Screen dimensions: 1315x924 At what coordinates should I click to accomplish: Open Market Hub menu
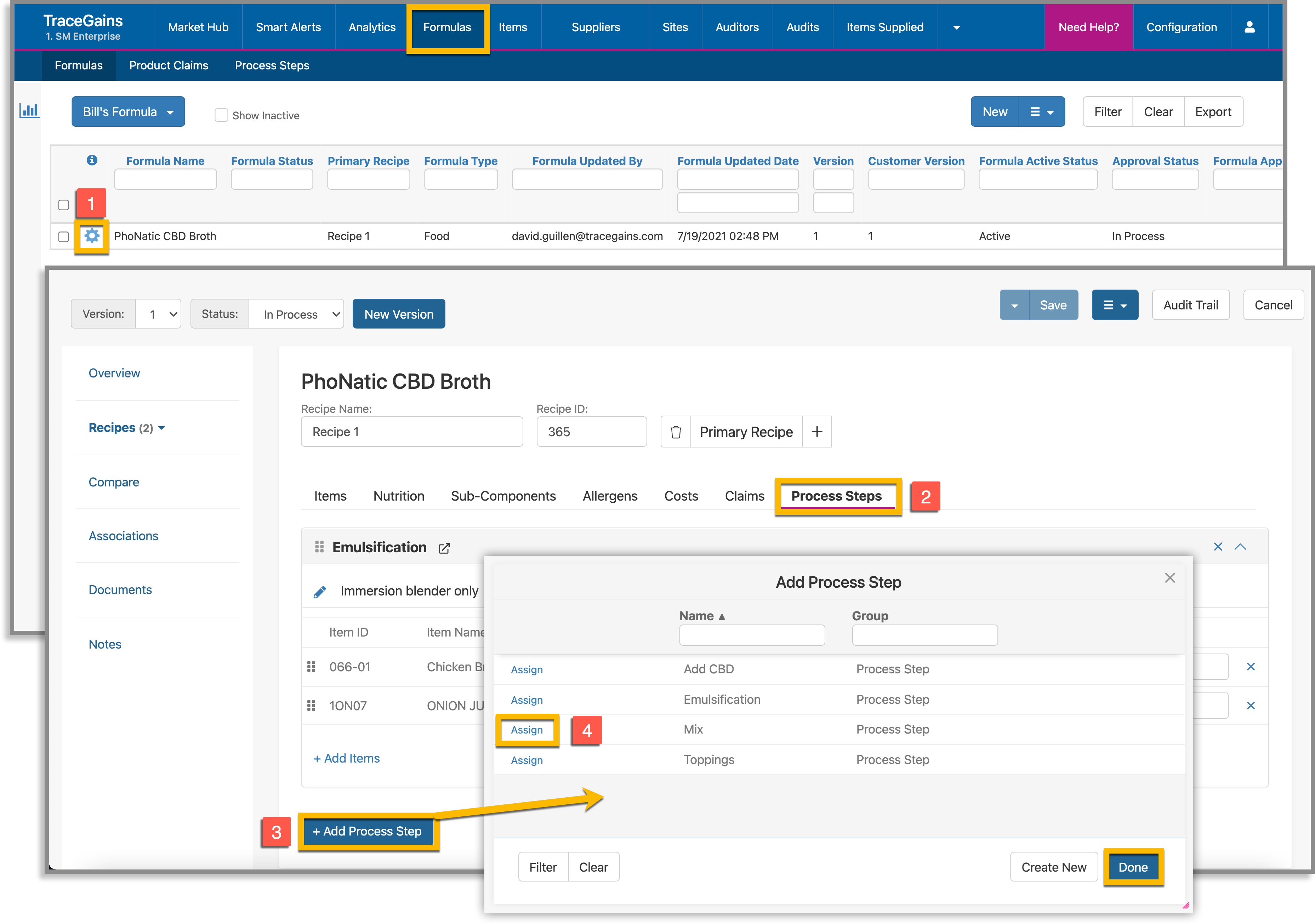(198, 27)
